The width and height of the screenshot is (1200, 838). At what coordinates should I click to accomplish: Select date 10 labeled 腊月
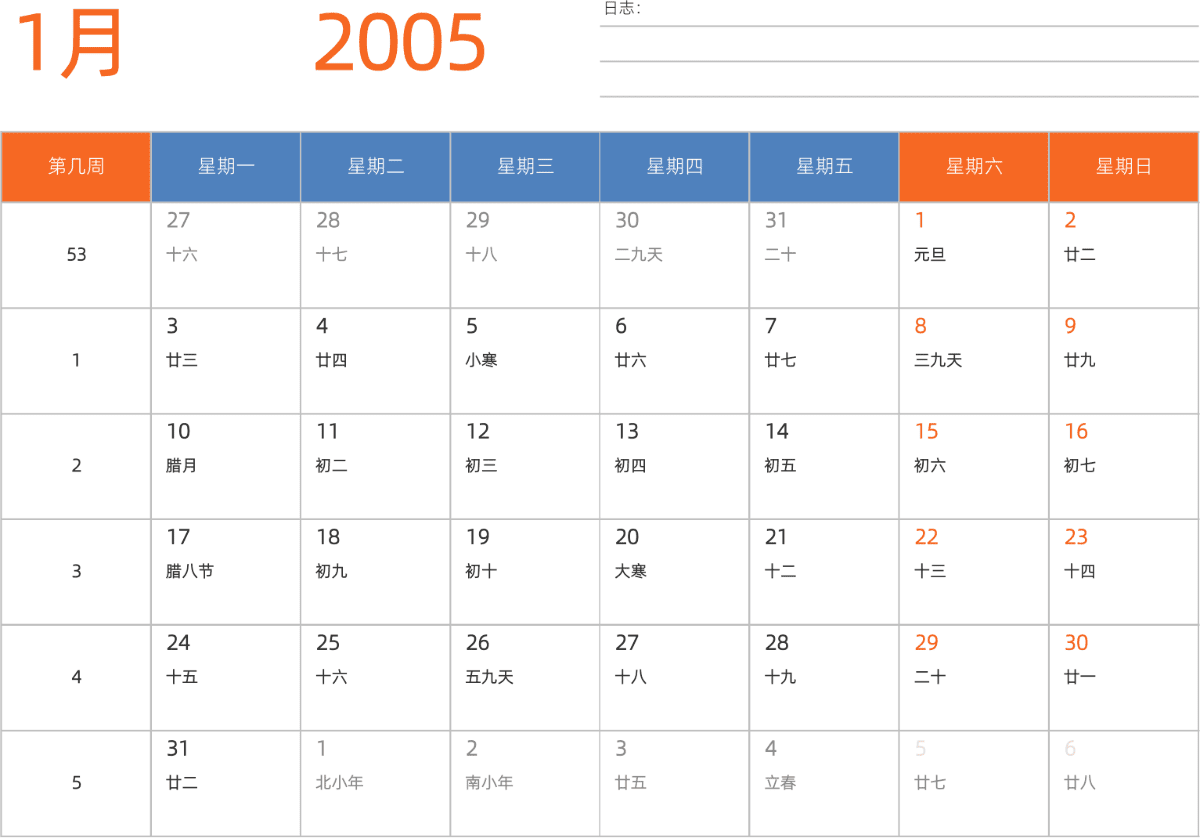pyautogui.click(x=226, y=467)
